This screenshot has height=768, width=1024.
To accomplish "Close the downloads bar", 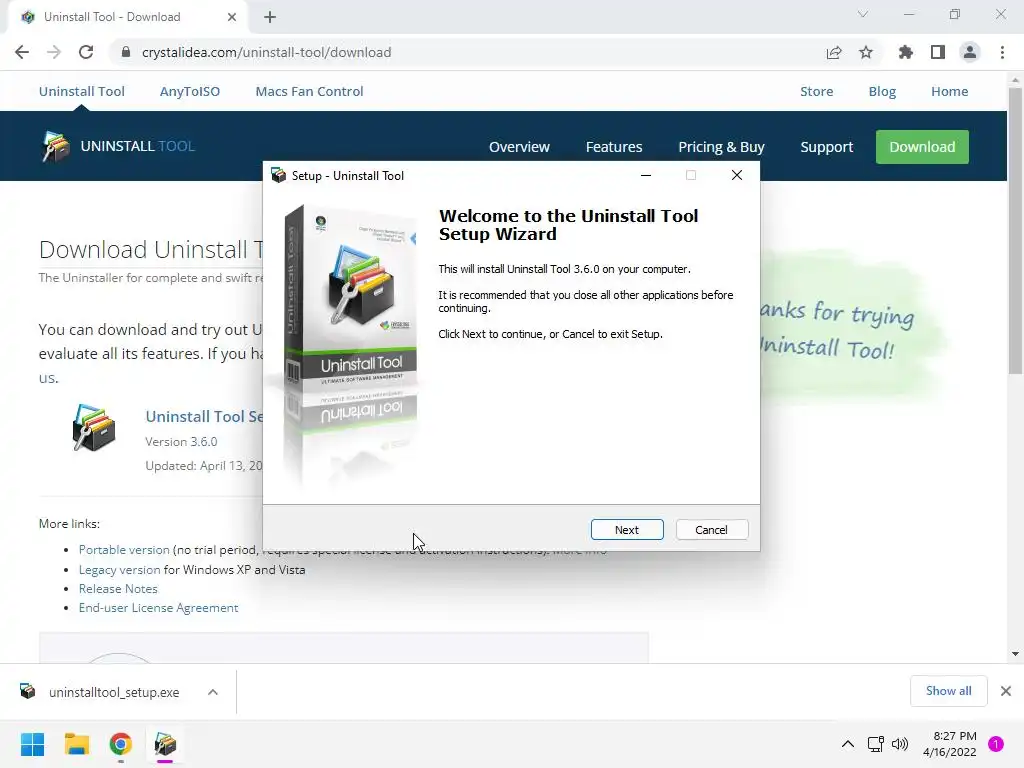I will coord(1006,691).
